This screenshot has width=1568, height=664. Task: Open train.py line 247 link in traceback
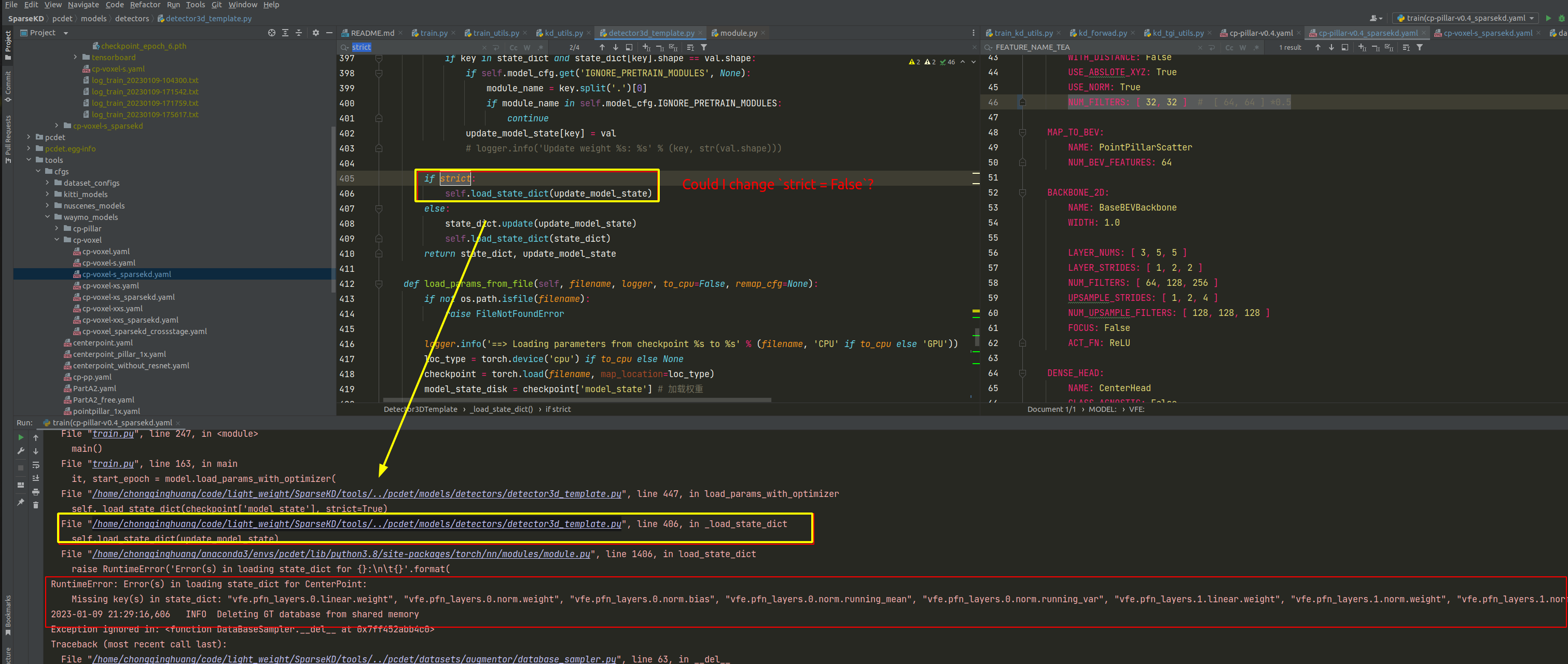(113, 434)
